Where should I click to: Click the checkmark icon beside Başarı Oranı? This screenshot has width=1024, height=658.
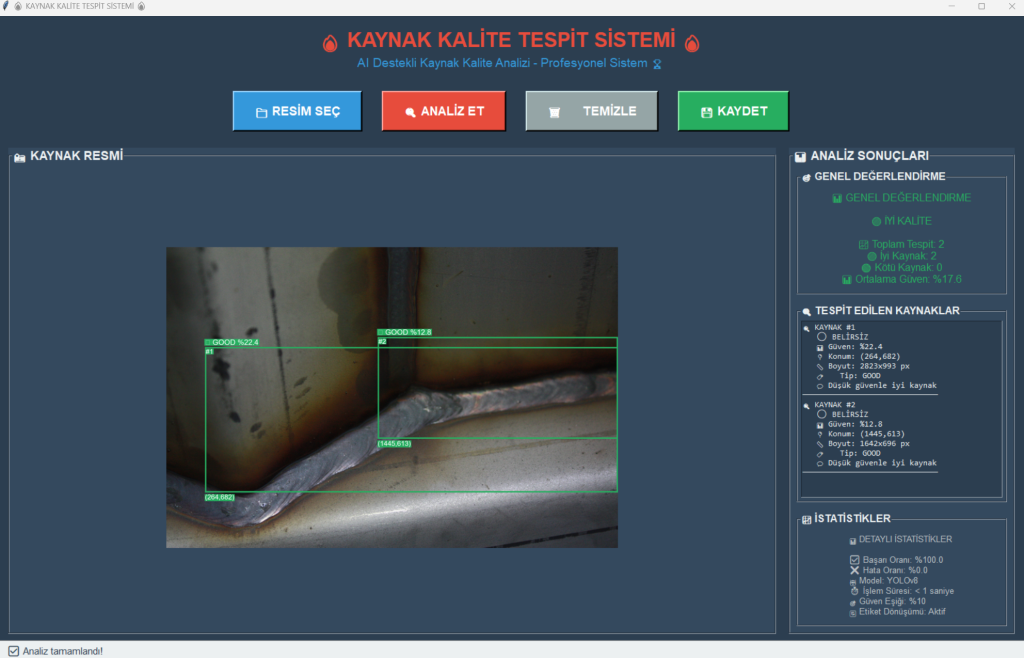pos(854,560)
